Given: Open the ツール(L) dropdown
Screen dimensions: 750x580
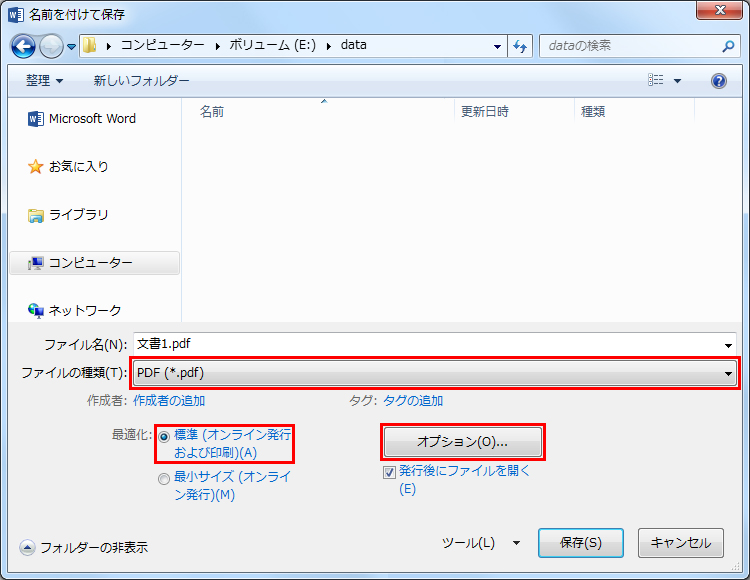Looking at the screenshot, I should 481,543.
